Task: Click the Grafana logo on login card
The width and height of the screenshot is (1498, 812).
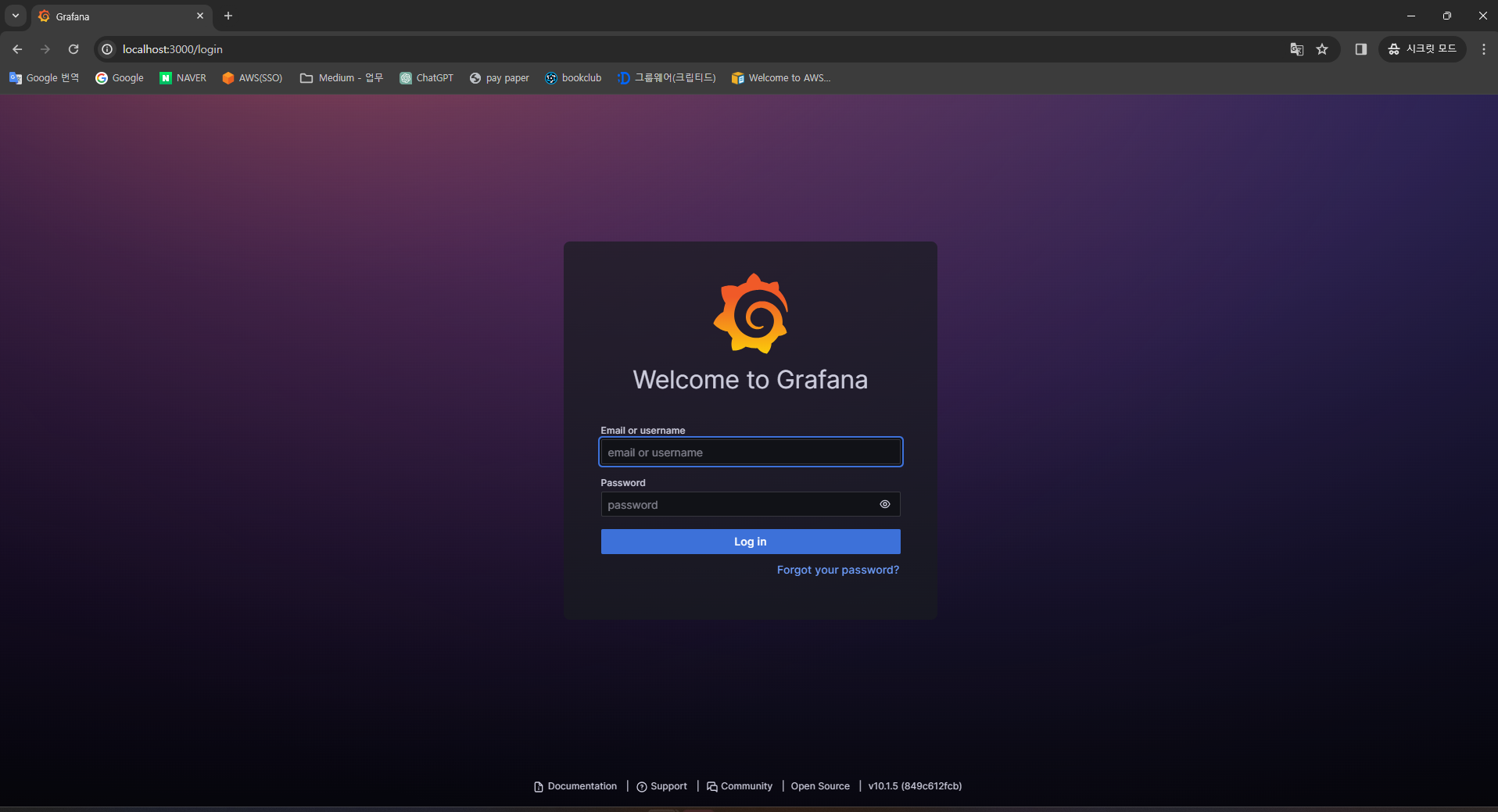Action: [751, 313]
